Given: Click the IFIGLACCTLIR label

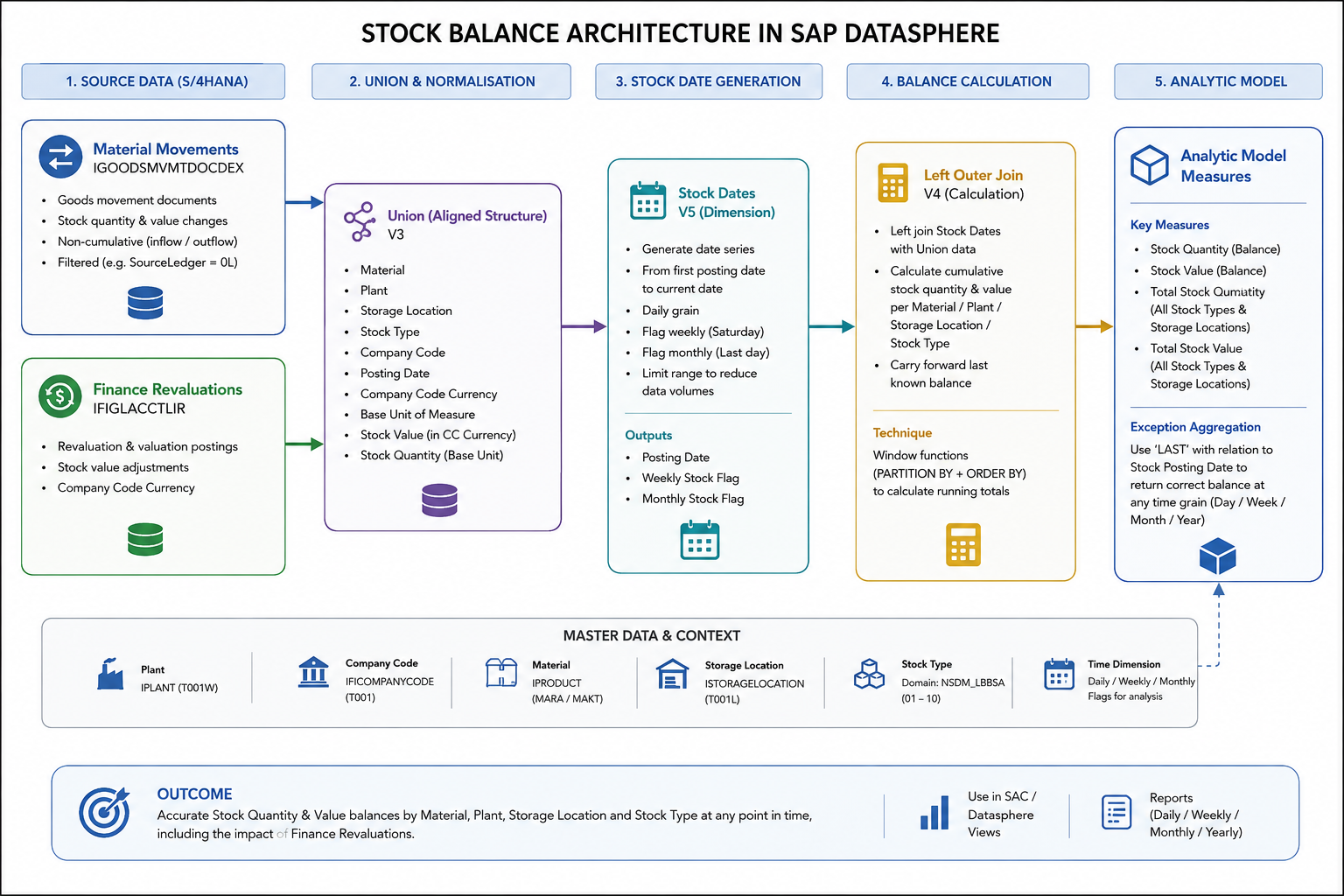Looking at the screenshot, I should click(x=139, y=409).
